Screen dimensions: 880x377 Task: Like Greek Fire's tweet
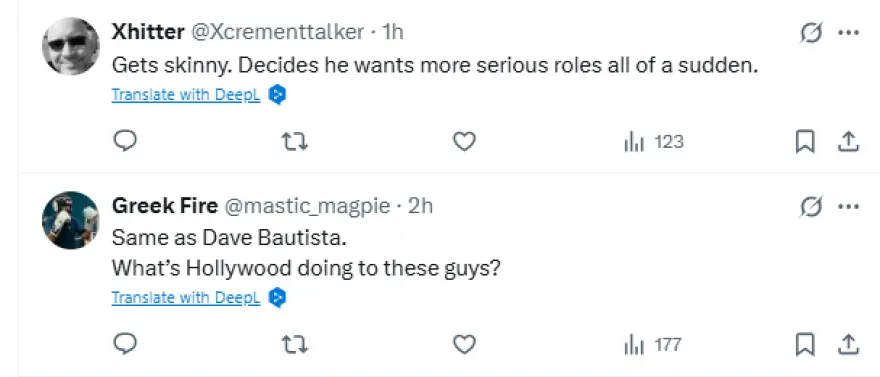coord(464,344)
